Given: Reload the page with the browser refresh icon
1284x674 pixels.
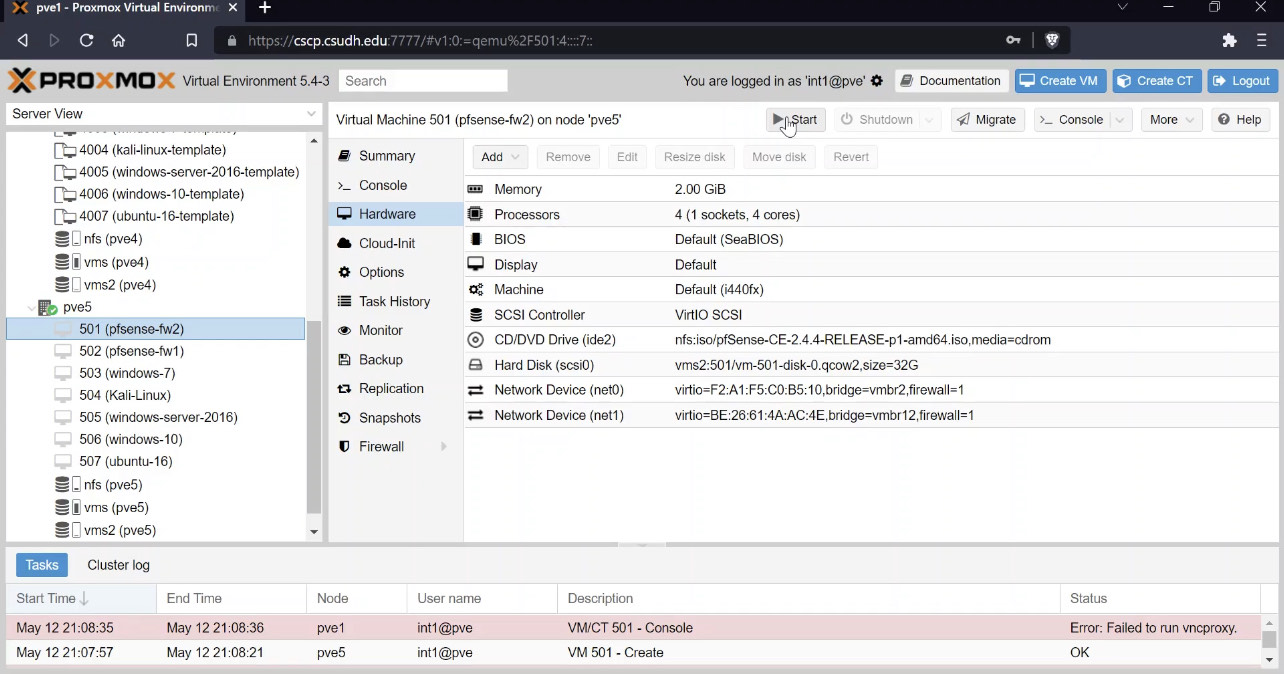Looking at the screenshot, I should coord(86,41).
